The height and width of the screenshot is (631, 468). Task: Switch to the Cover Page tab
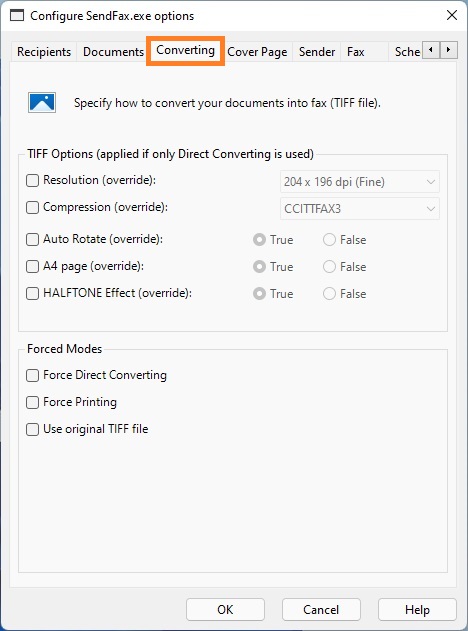pyautogui.click(x=257, y=52)
